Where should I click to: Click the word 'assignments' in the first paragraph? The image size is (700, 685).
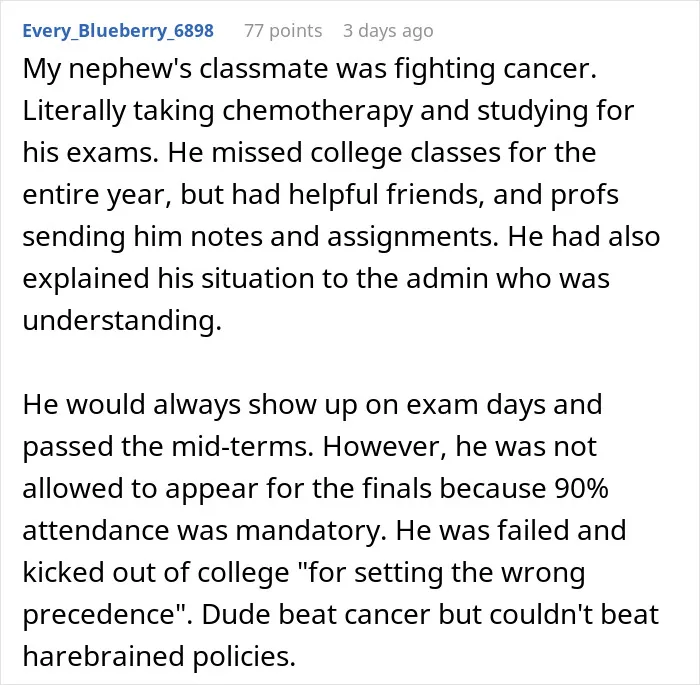pyautogui.click(x=412, y=237)
